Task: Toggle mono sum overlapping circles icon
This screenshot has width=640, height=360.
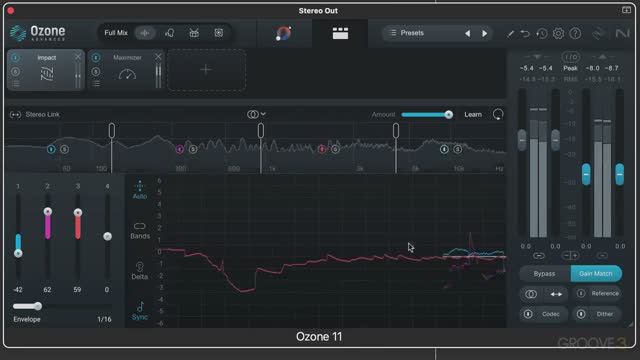Action: point(531,294)
